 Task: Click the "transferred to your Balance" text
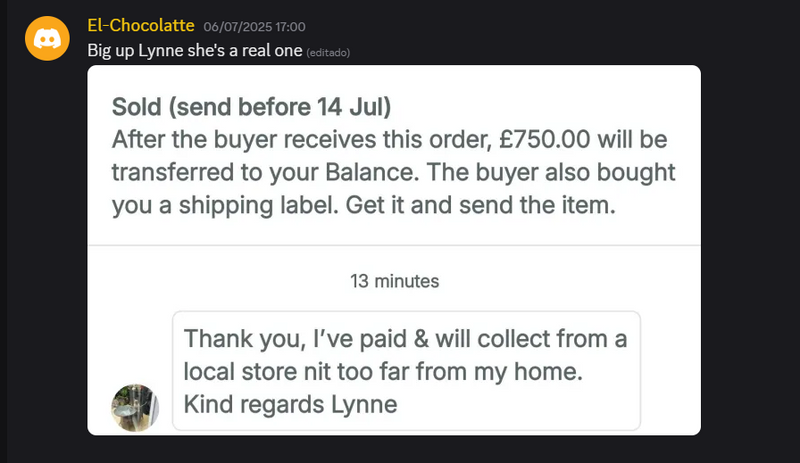[265, 173]
